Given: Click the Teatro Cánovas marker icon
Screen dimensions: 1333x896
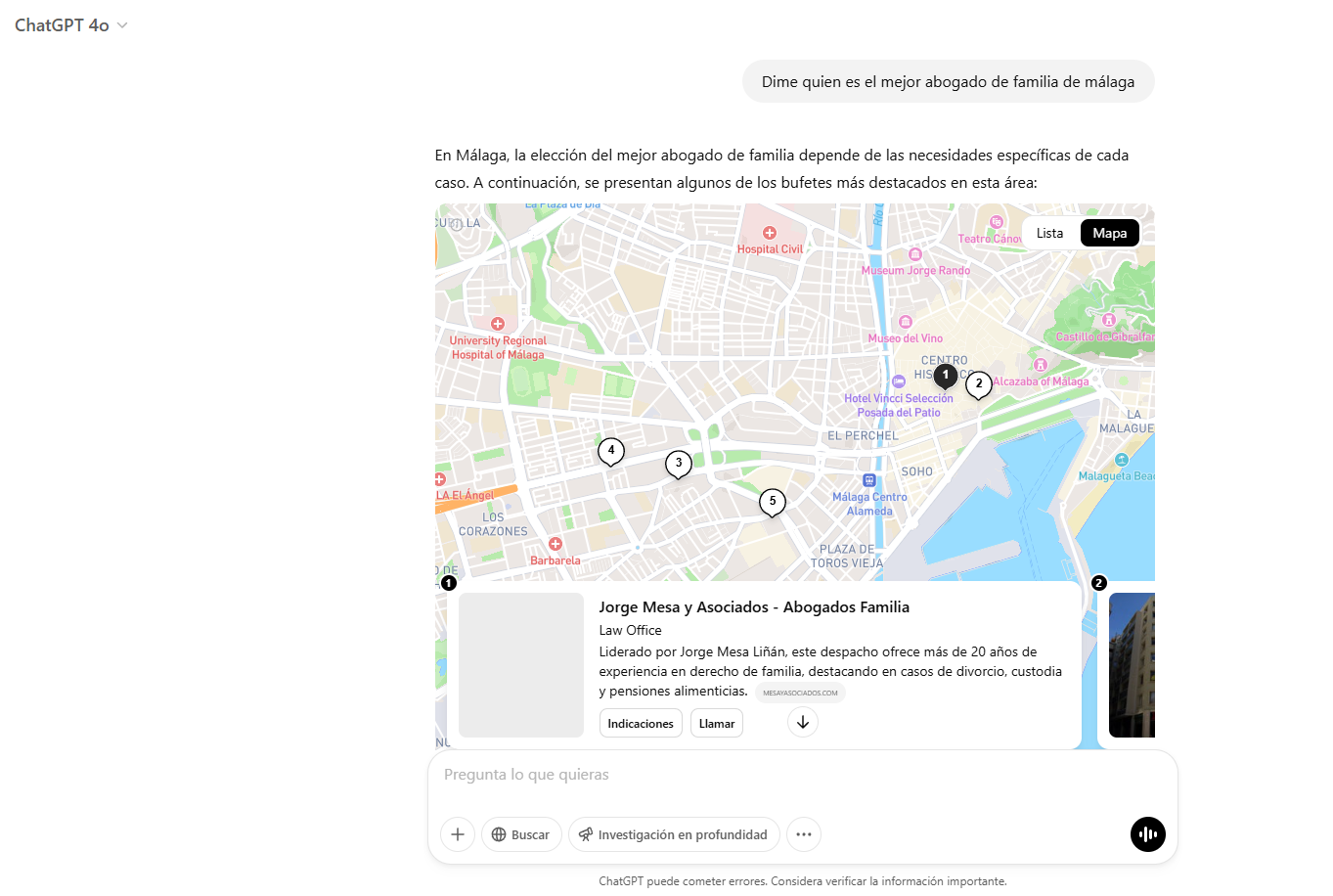Looking at the screenshot, I should click(997, 222).
